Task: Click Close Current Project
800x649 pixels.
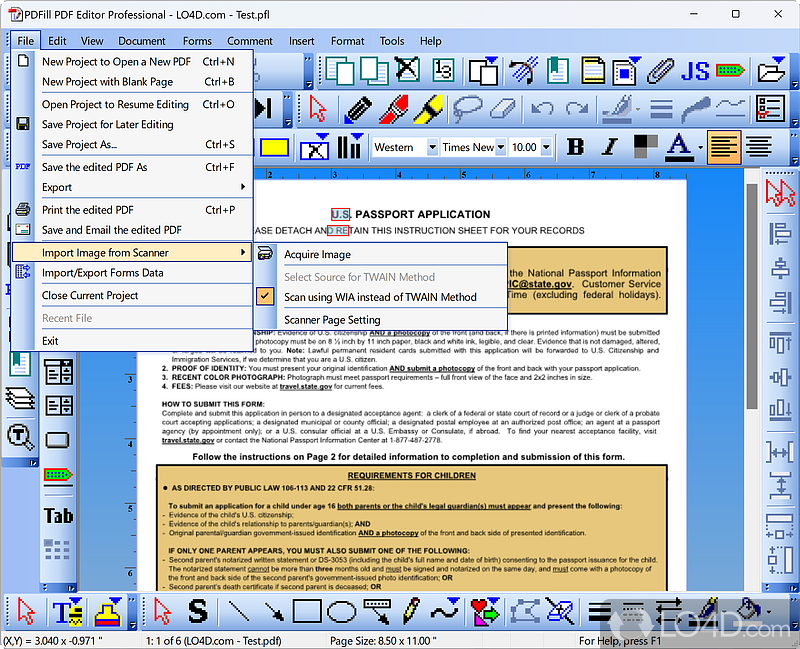Action: [132, 295]
